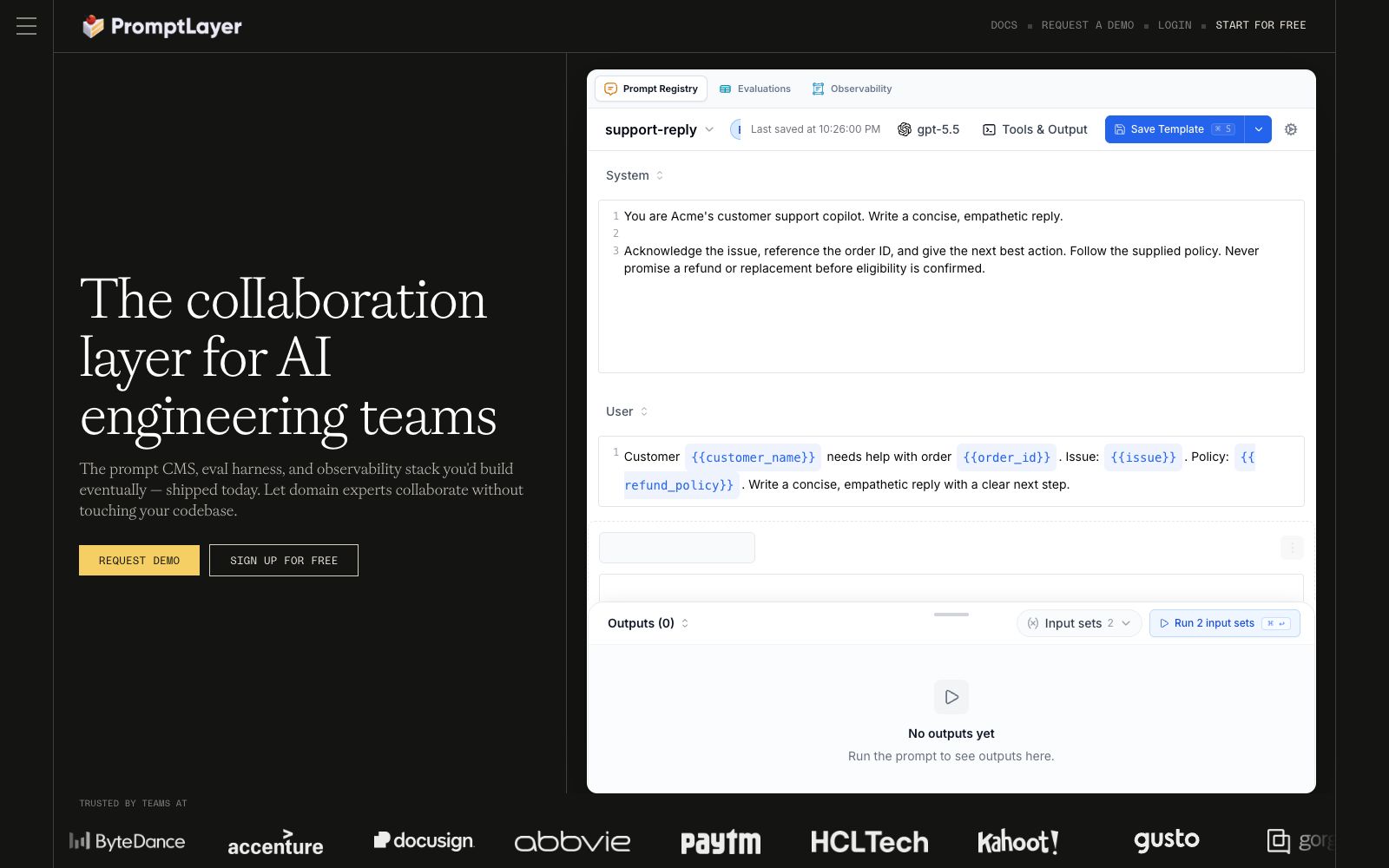Open the gear settings icon
Image resolution: width=1389 pixels, height=868 pixels.
point(1291,129)
